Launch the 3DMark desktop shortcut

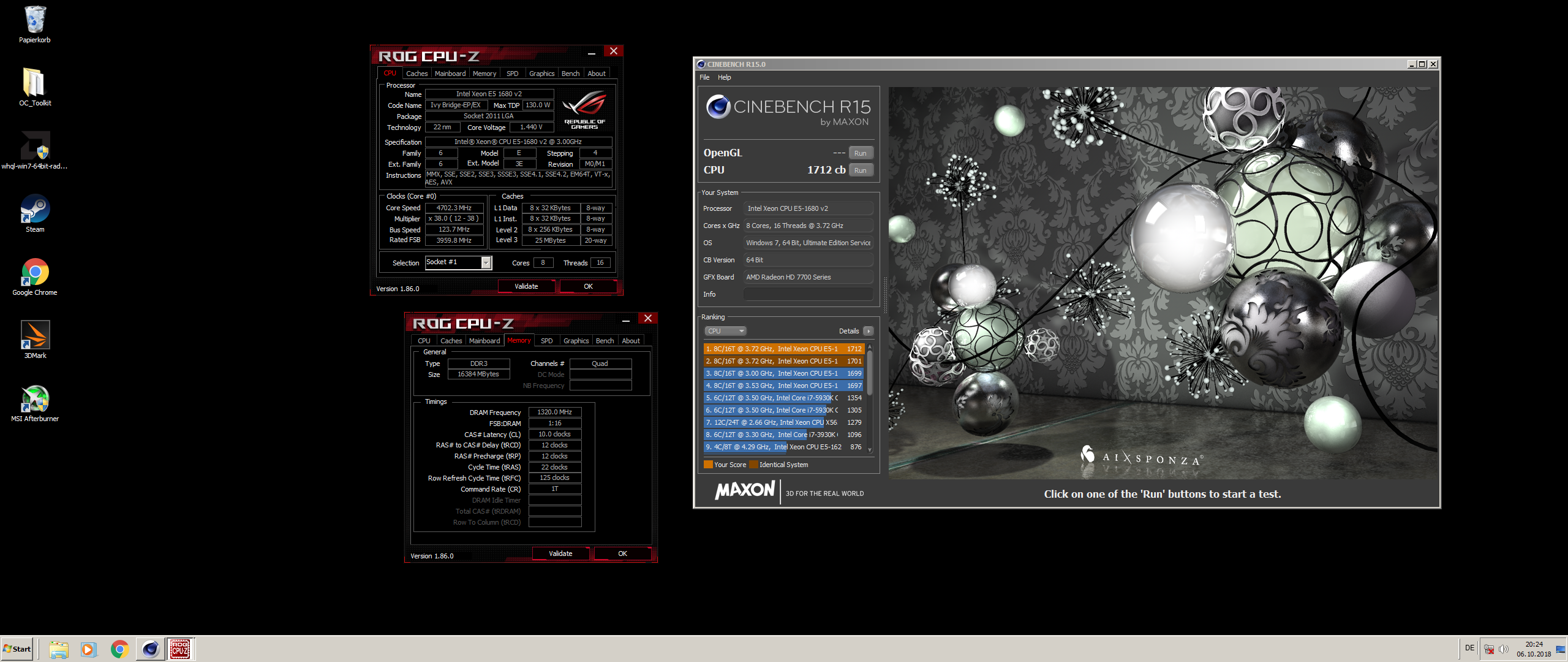(35, 340)
